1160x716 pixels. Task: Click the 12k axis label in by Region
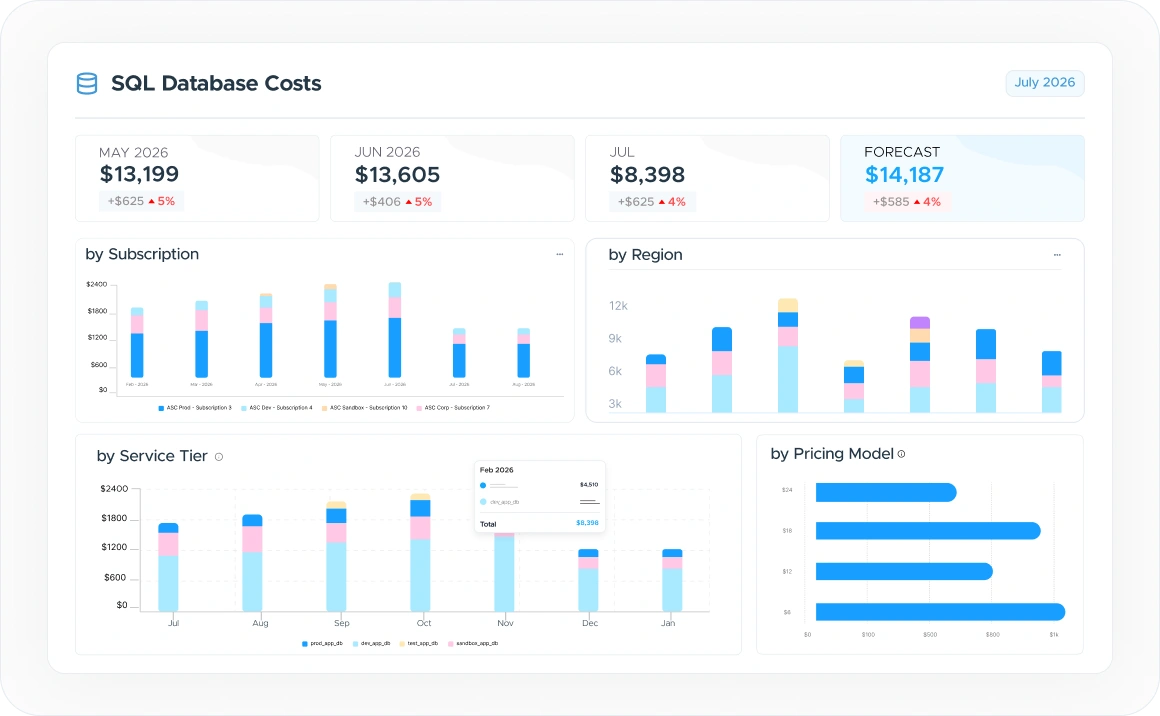click(618, 305)
